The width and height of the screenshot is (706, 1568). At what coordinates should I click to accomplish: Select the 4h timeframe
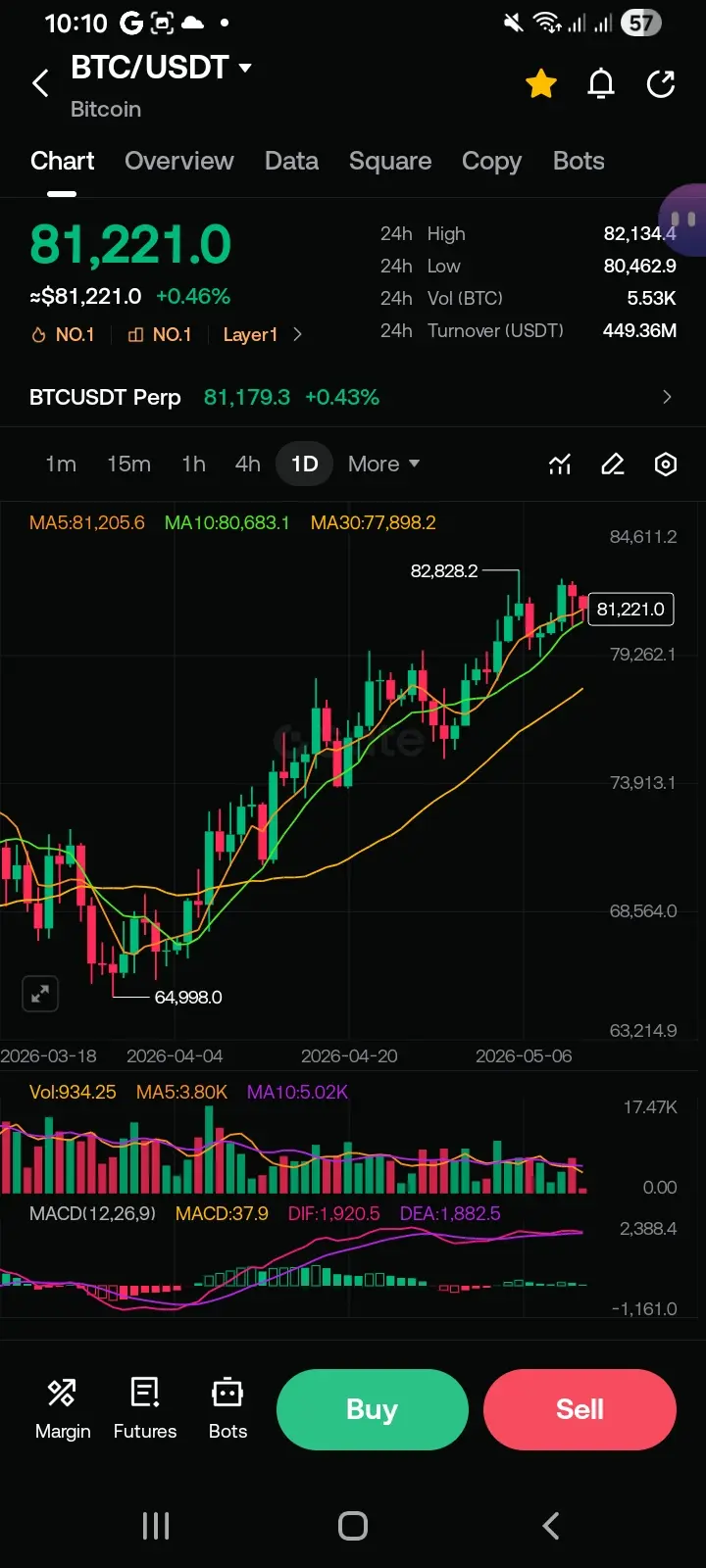248,464
